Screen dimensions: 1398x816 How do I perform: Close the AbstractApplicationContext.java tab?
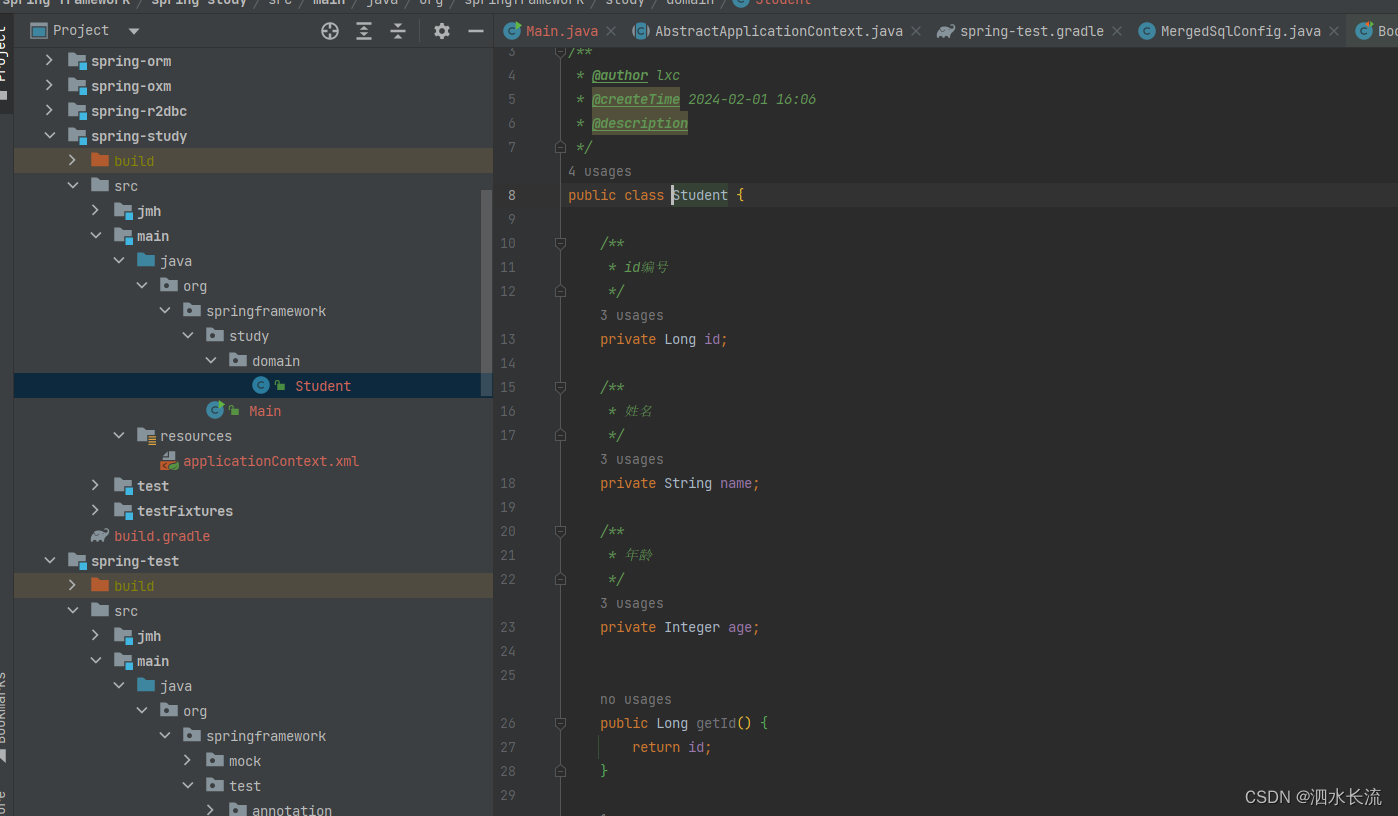click(x=914, y=31)
